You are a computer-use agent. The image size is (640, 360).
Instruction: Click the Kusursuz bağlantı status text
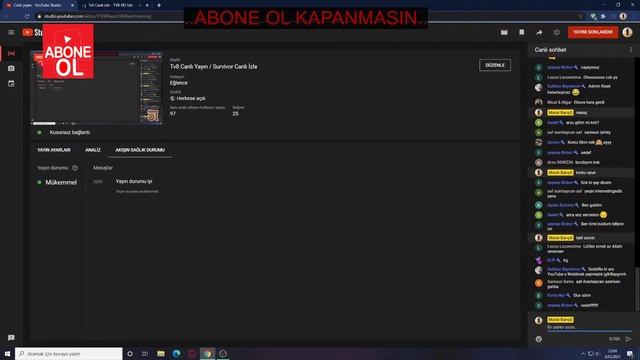tap(70, 132)
